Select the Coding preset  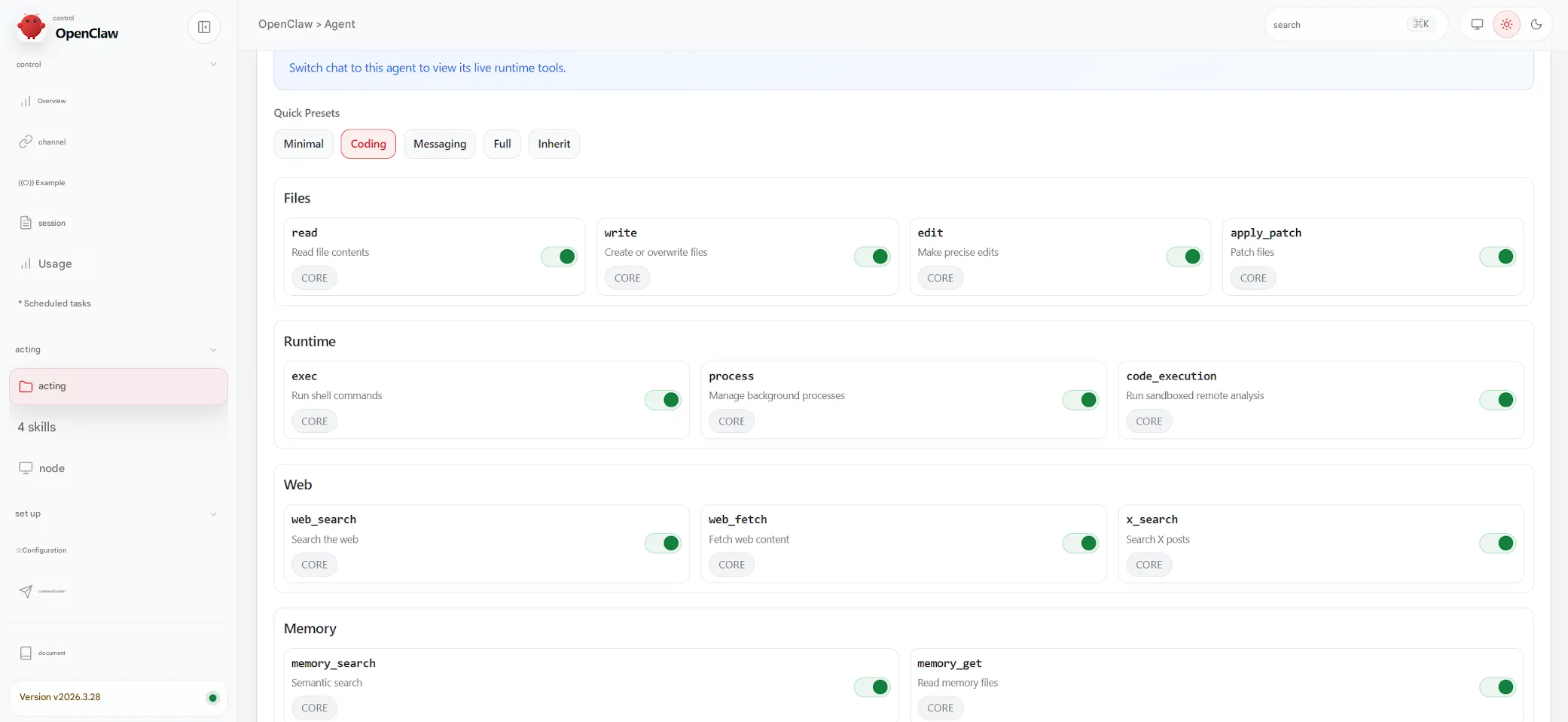coord(368,144)
